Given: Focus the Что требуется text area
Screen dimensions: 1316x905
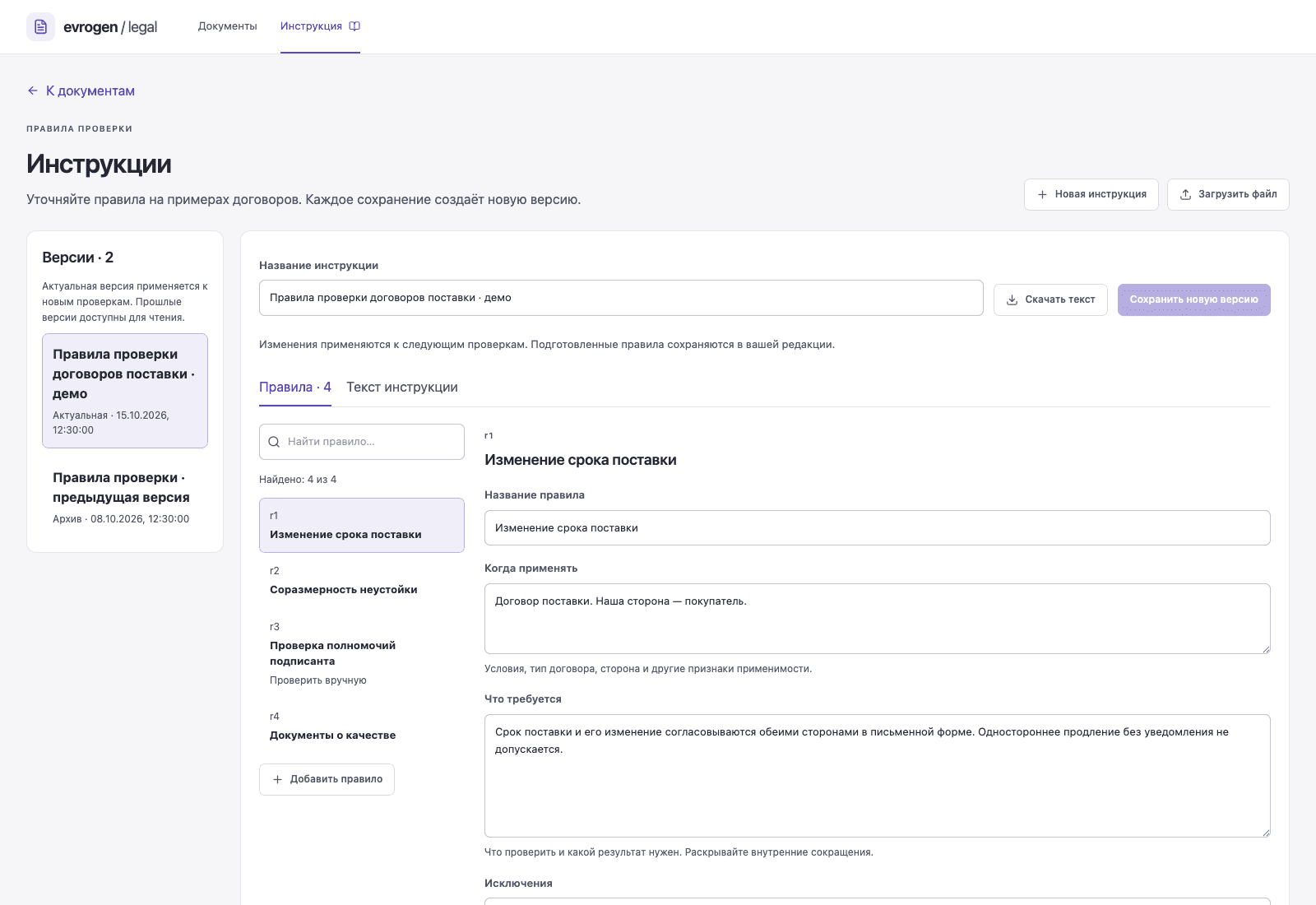Looking at the screenshot, I should click(878, 776).
